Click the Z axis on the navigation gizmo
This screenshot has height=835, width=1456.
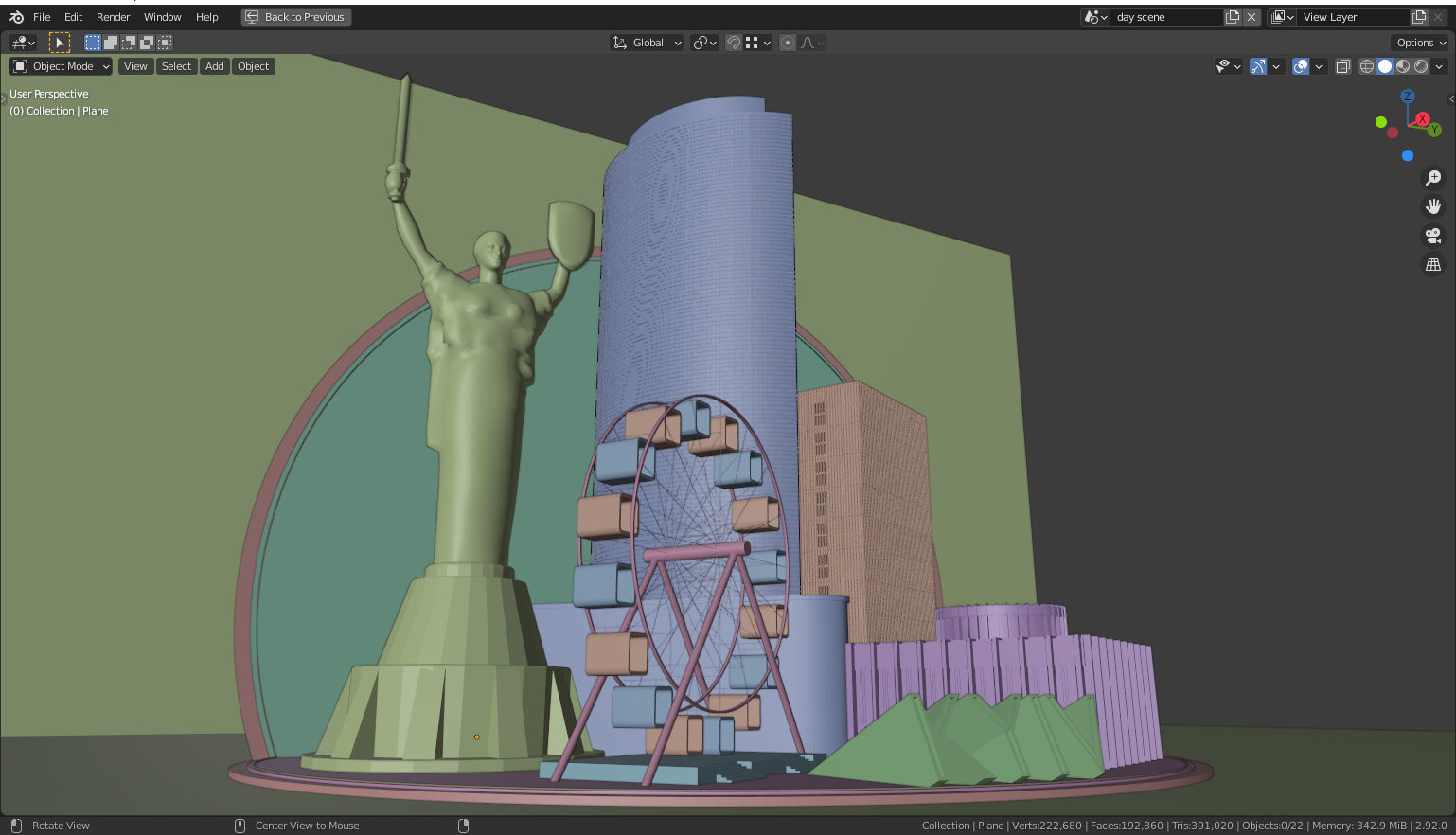click(1408, 97)
